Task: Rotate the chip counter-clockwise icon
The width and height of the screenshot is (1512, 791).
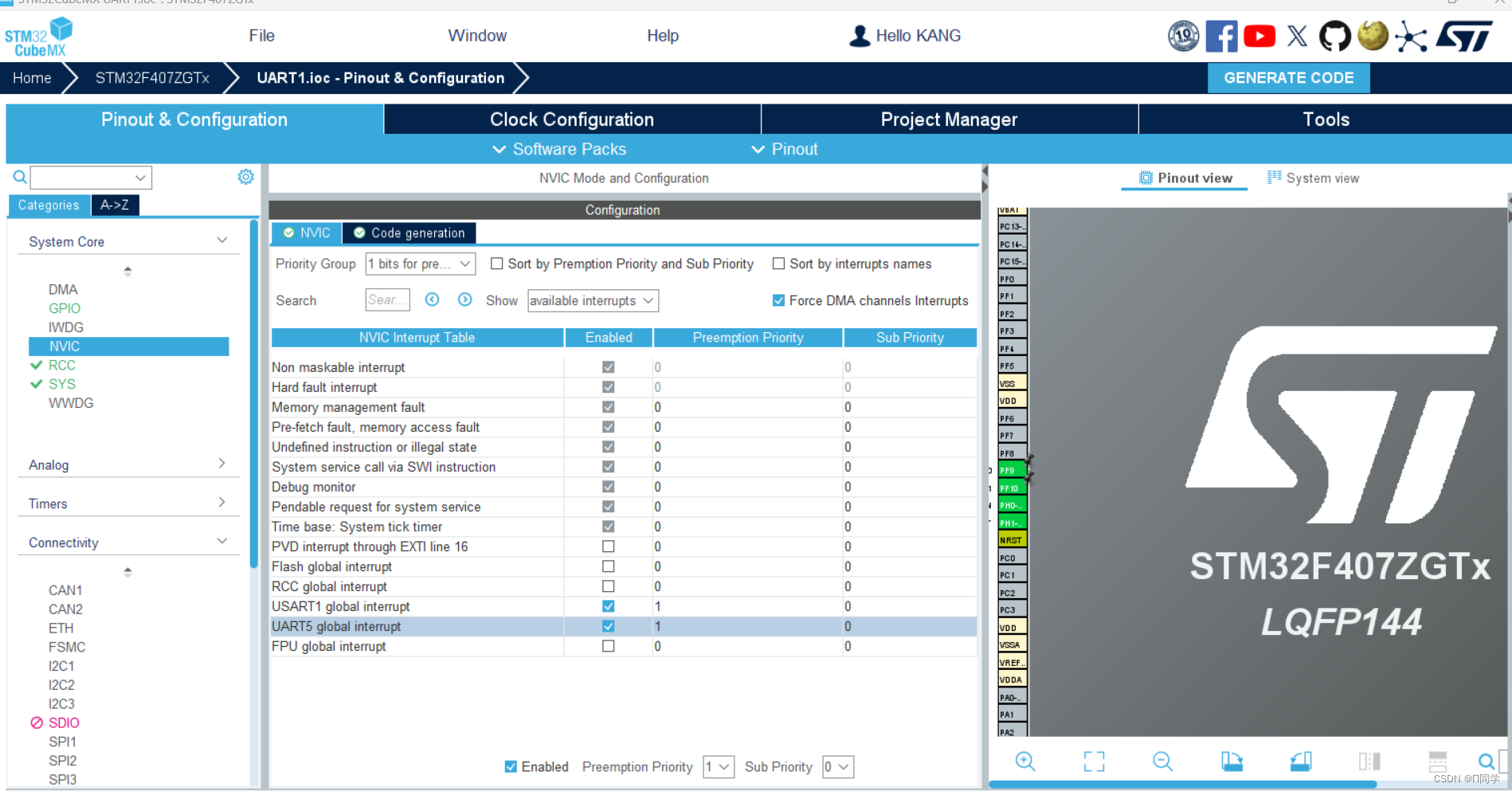Action: pyautogui.click(x=1301, y=762)
